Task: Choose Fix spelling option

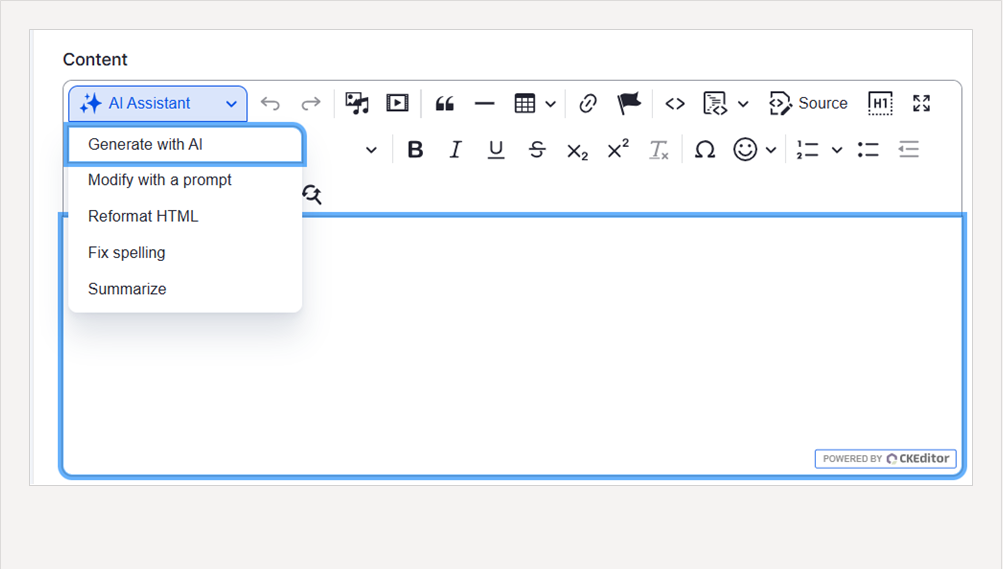Action: (x=185, y=253)
